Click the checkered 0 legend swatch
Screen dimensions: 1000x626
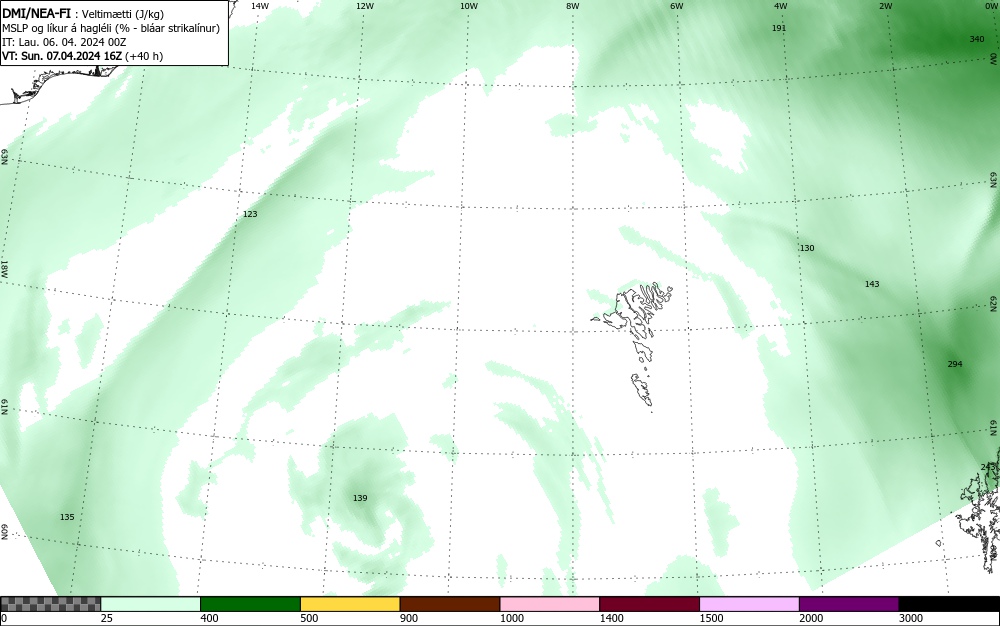tap(50, 604)
